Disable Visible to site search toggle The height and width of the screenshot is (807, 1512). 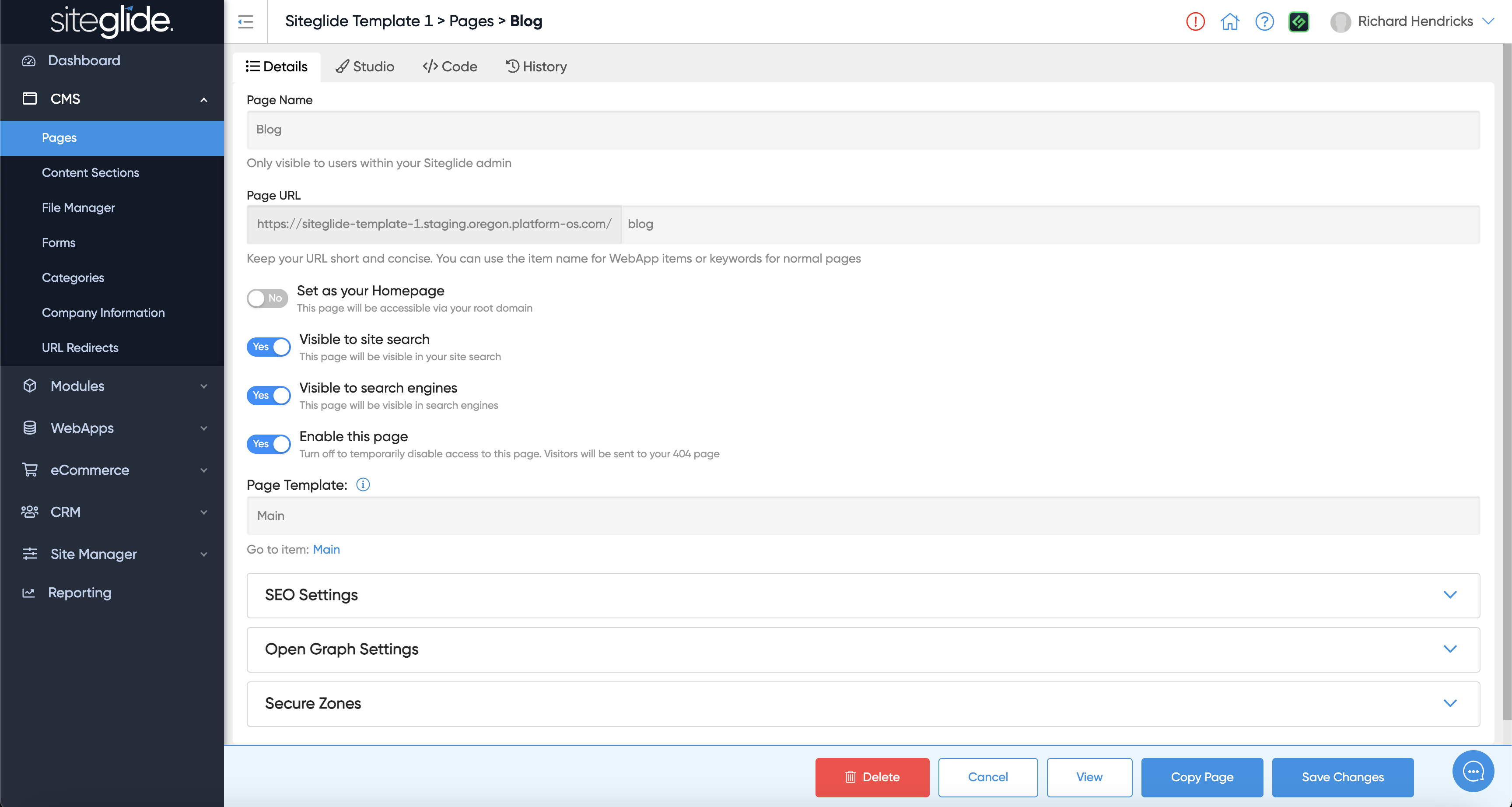[269, 347]
